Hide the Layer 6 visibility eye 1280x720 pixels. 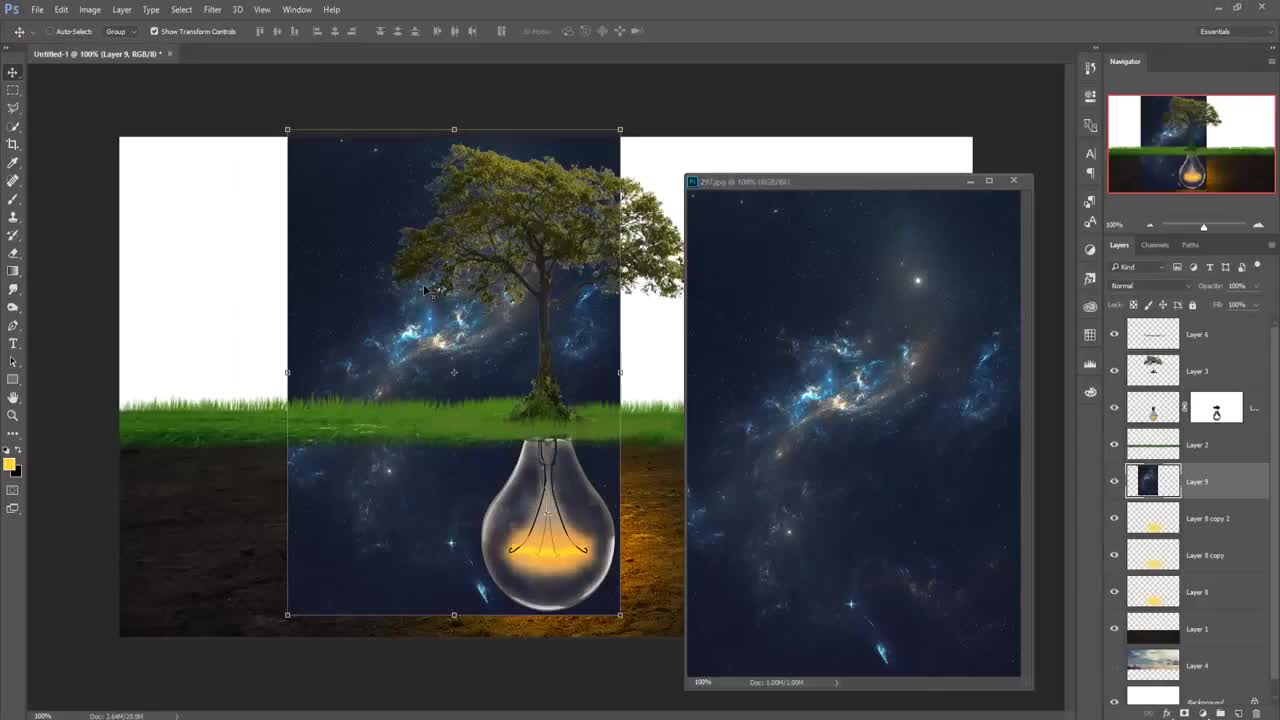click(x=1114, y=334)
